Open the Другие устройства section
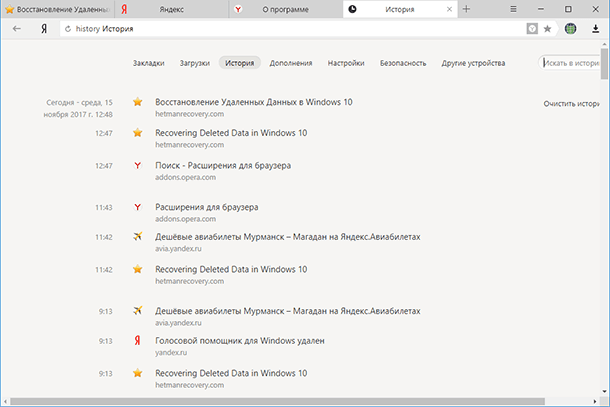The image size is (610, 407). coord(473,63)
